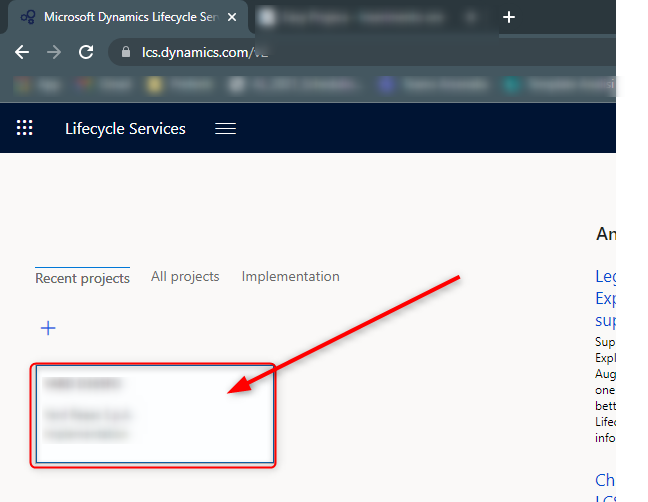Go back using browser back arrow
The image size is (648, 502).
click(22, 52)
